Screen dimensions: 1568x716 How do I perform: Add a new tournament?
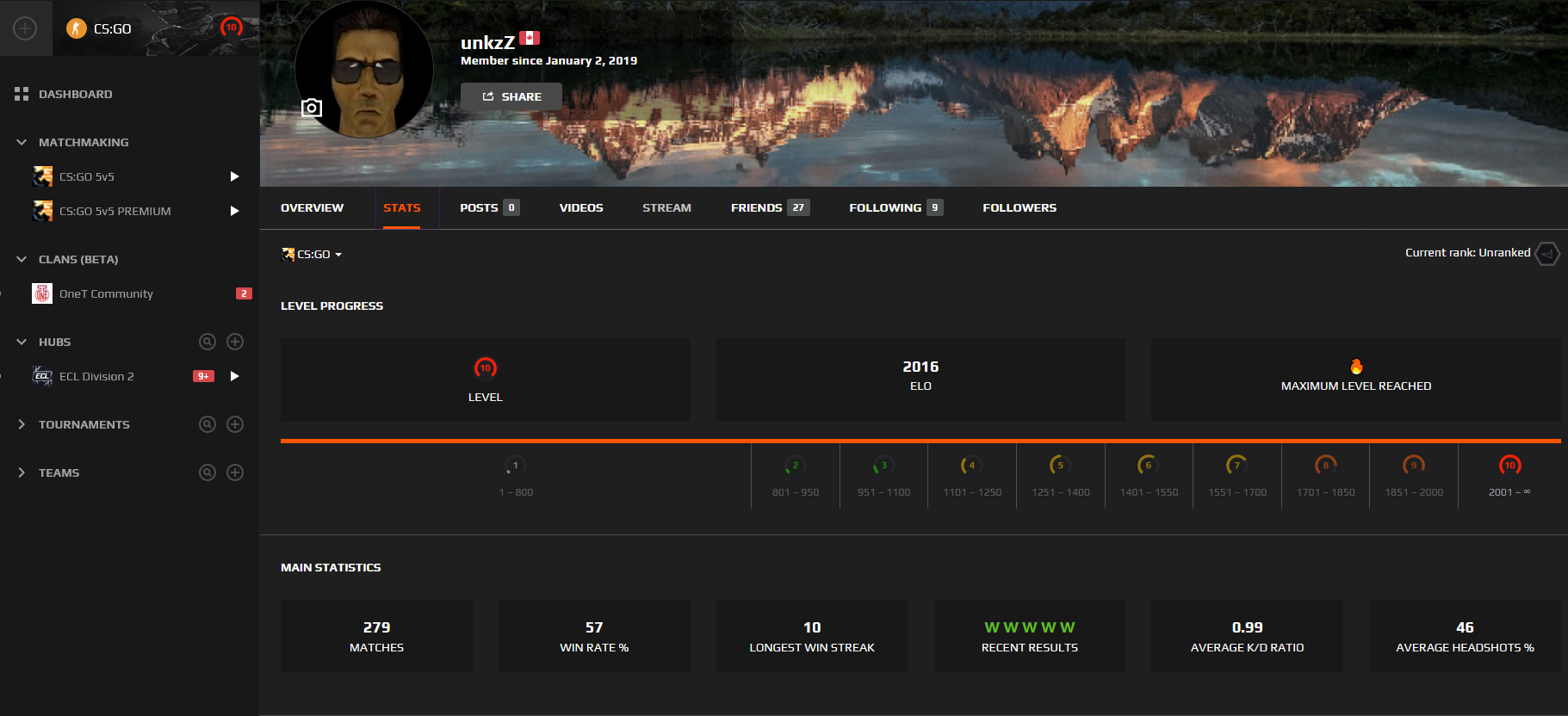235,424
